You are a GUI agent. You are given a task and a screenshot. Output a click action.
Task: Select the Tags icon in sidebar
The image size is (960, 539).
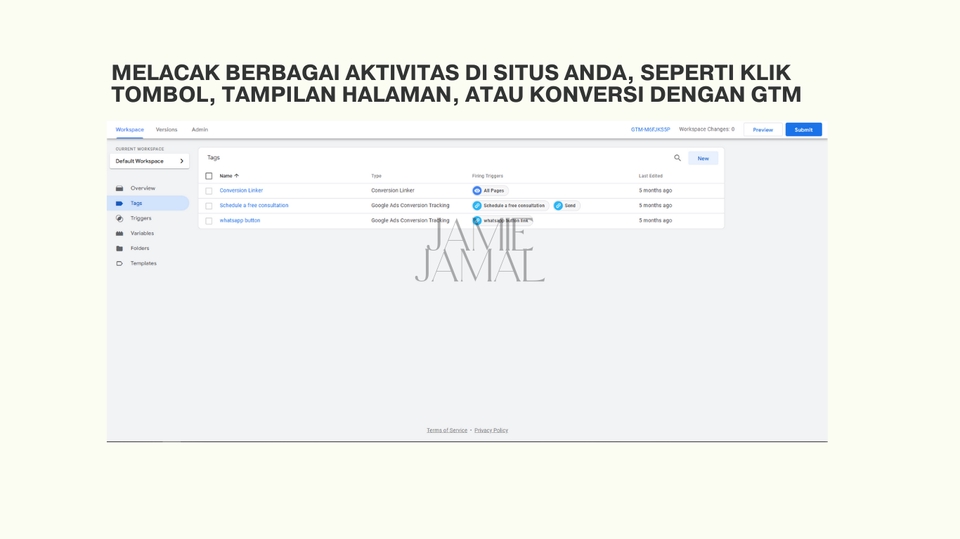tap(119, 203)
